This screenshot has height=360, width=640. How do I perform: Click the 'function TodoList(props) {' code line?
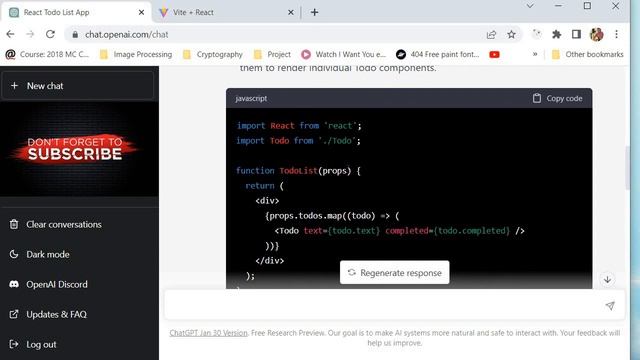coord(298,171)
